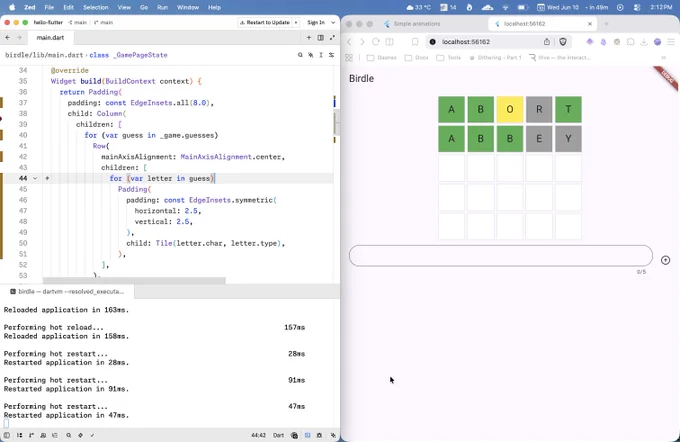
Task: Toggle the browser sidebar panel icon
Action: pos(389,42)
